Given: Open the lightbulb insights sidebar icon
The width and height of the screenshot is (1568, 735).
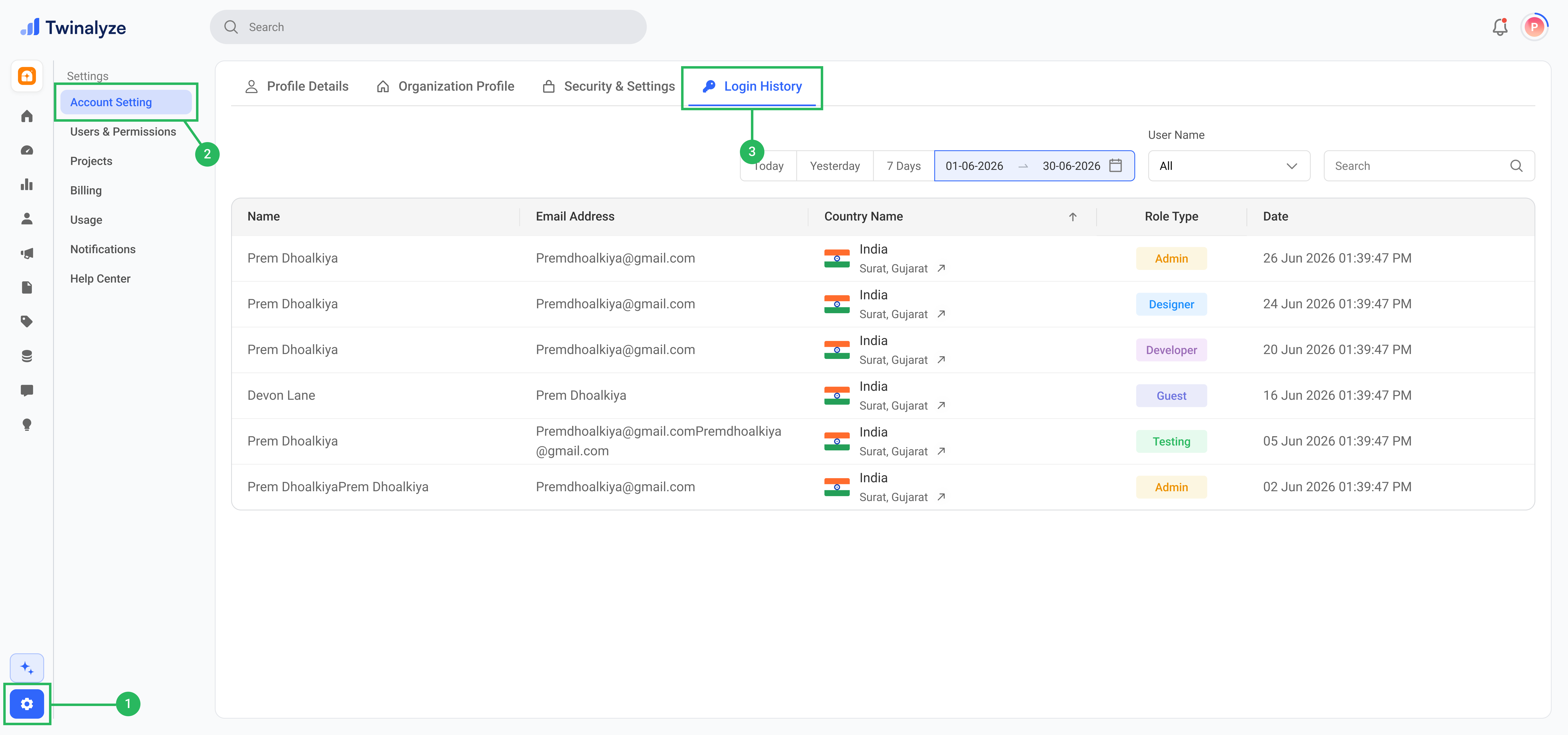Looking at the screenshot, I should click(x=27, y=425).
